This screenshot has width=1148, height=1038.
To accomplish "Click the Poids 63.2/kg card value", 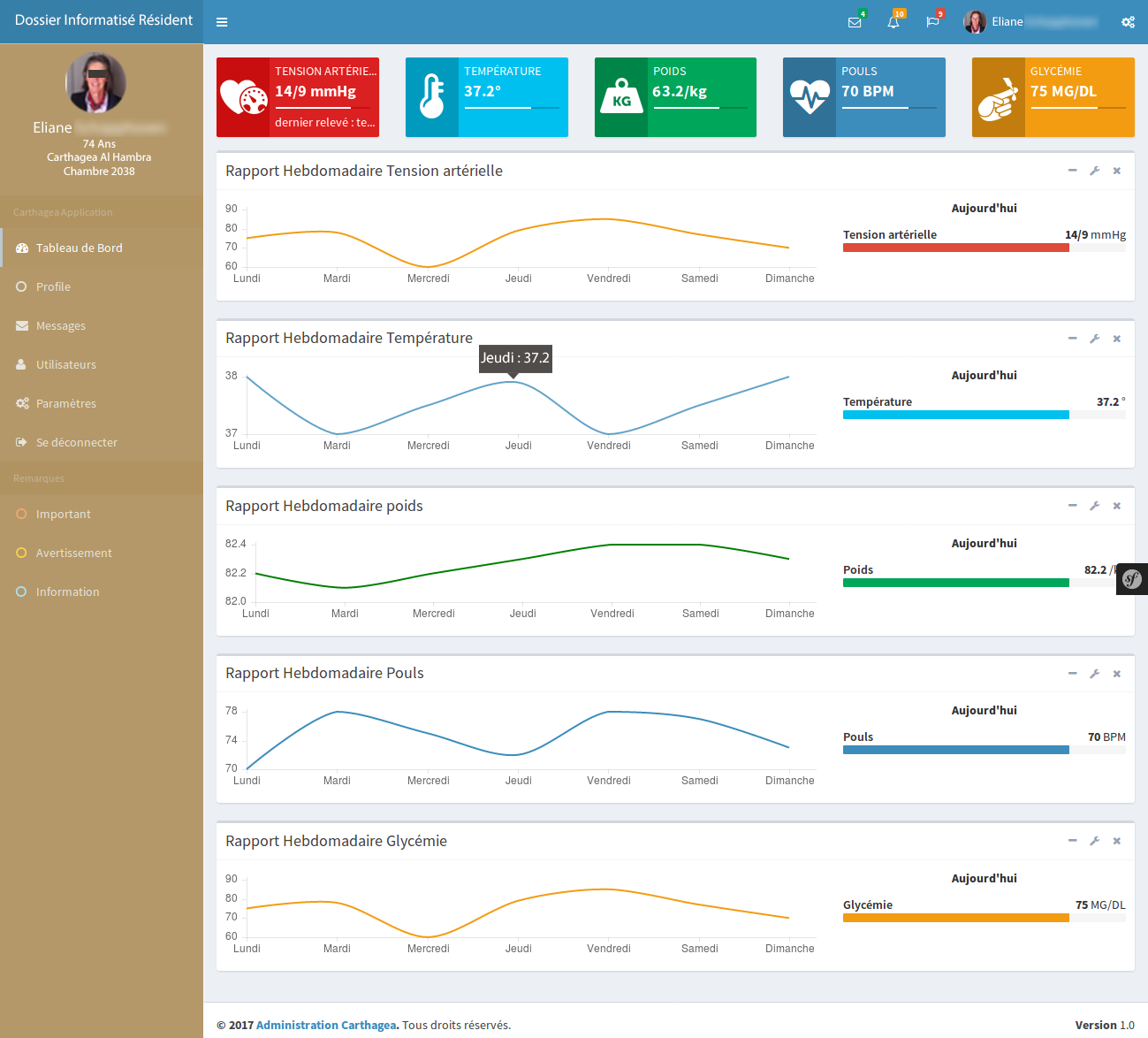I will pos(680,91).
